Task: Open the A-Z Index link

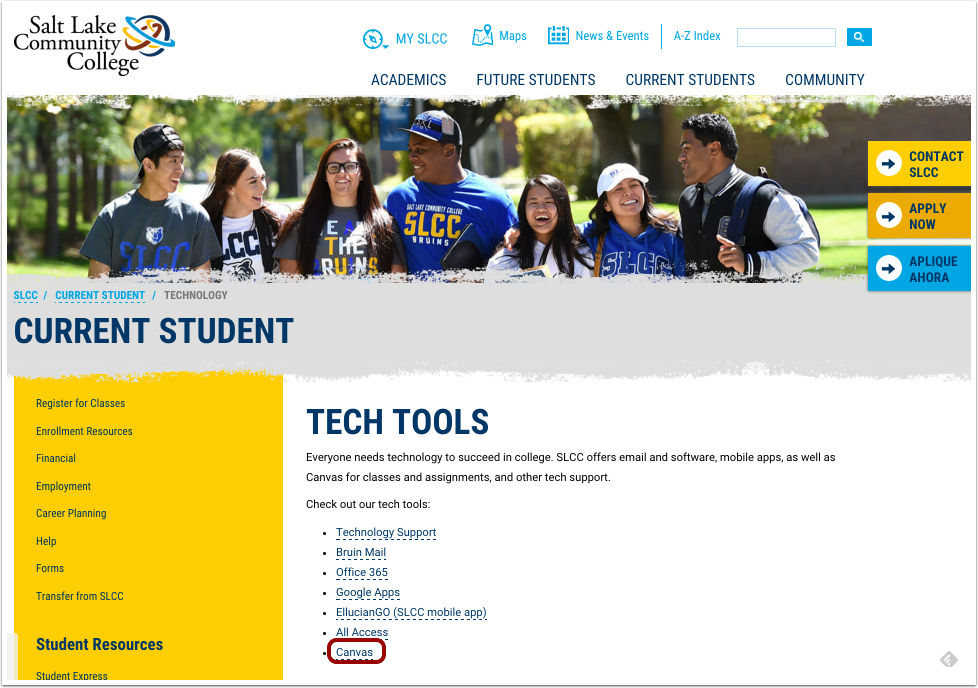Action: point(696,36)
